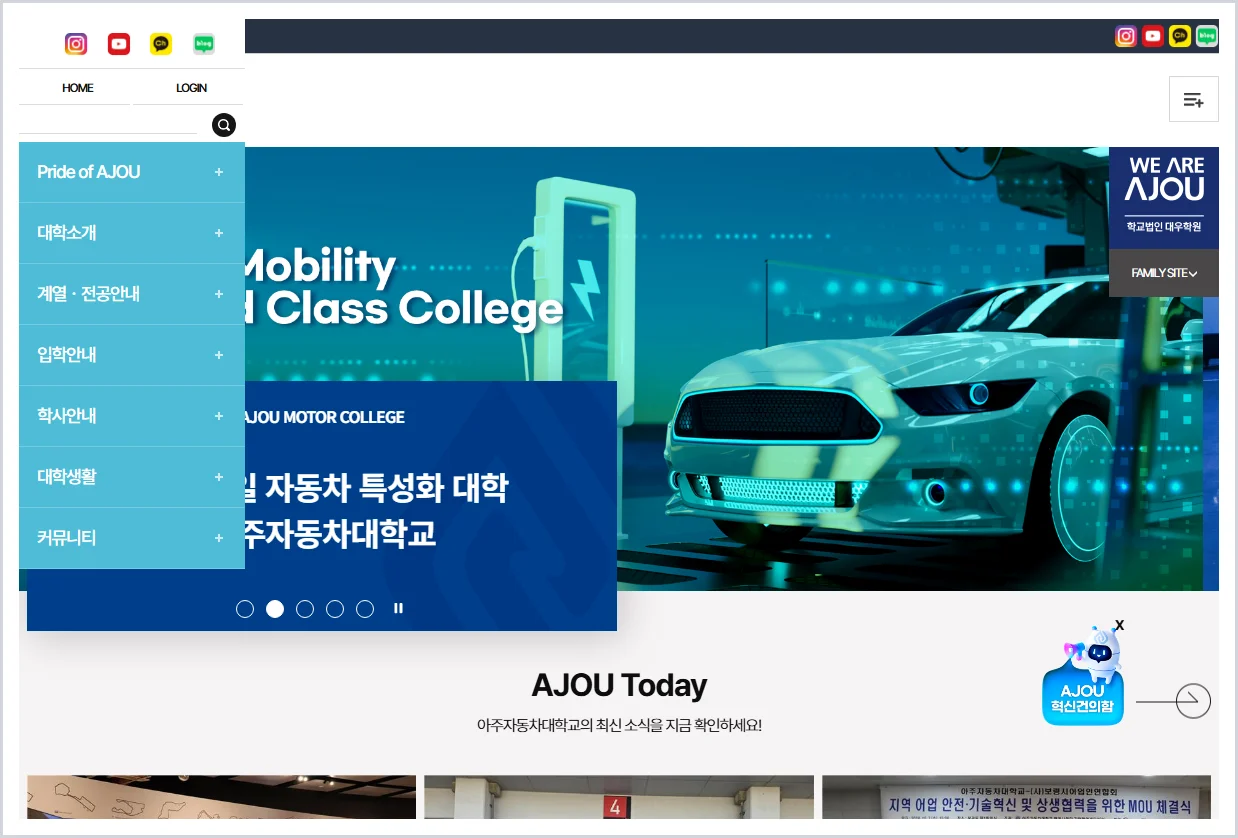The image size is (1238, 838).
Task: Open KakaoTalk channel icon in the side menu
Action: (161, 44)
